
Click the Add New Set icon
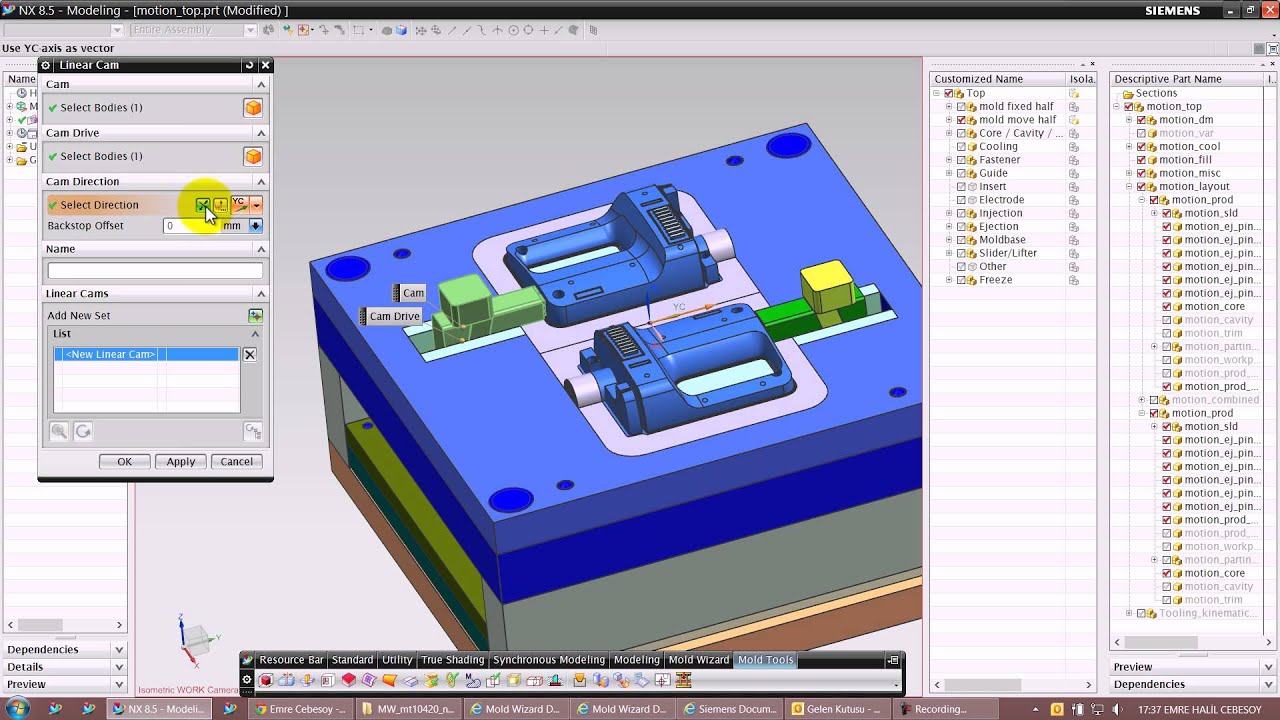tap(255, 315)
